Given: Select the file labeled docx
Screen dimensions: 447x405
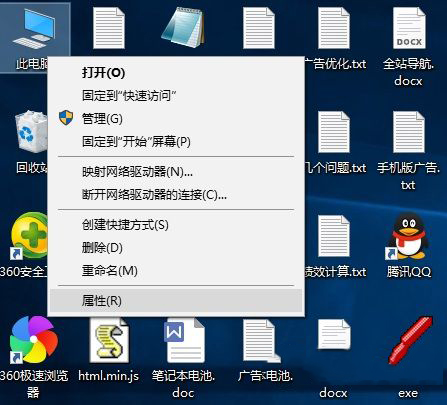Looking at the screenshot, I should (x=334, y=334).
